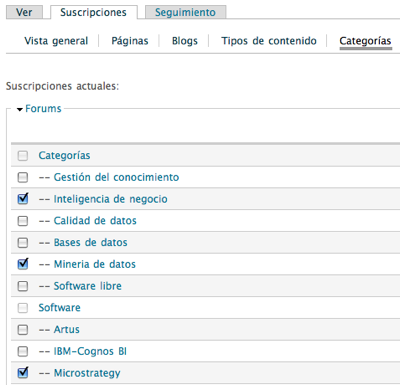The image size is (400, 385).
Task: Collapse the Forums fieldset arrow
Action: point(20,109)
